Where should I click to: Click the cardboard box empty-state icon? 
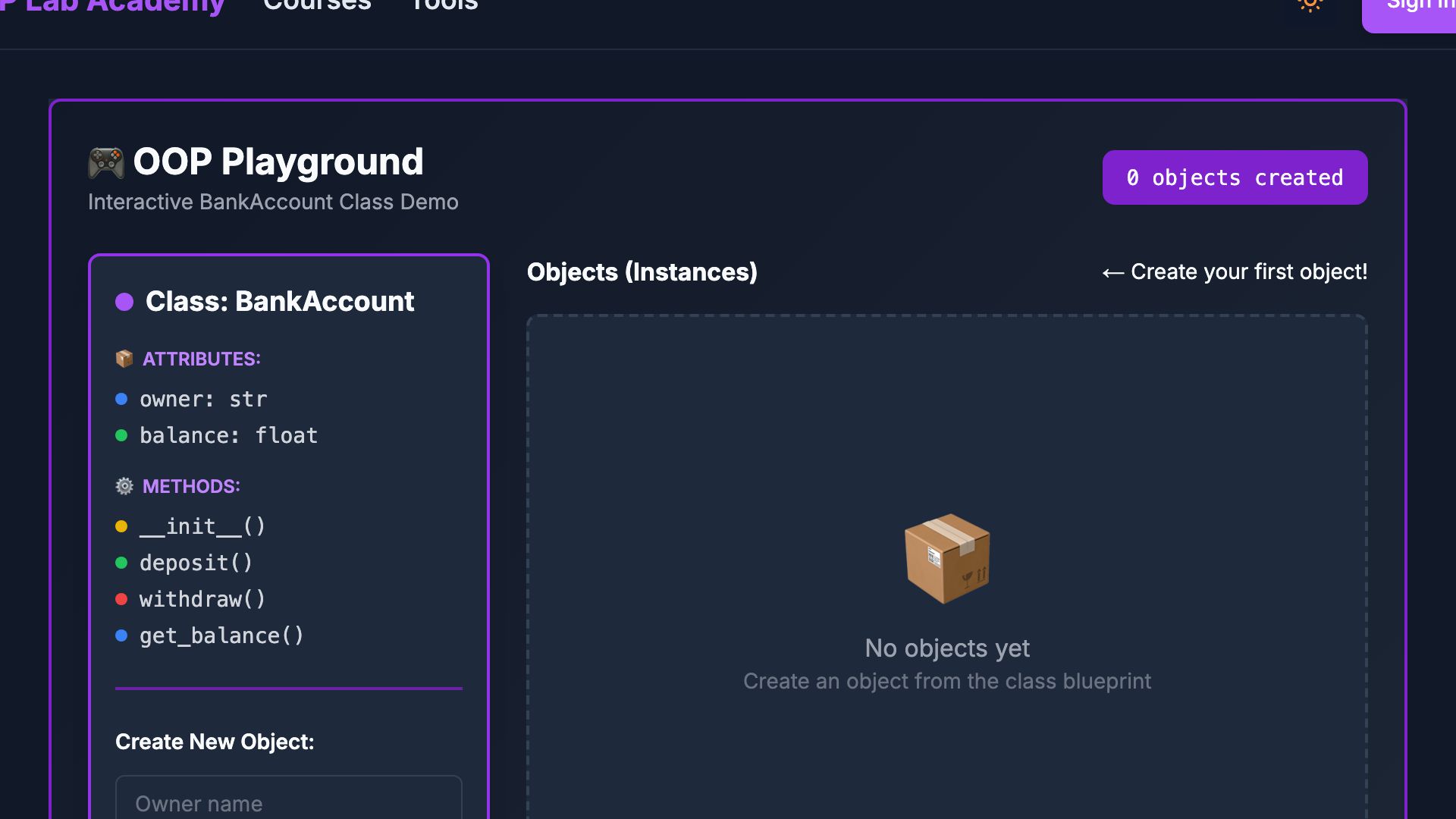(947, 559)
